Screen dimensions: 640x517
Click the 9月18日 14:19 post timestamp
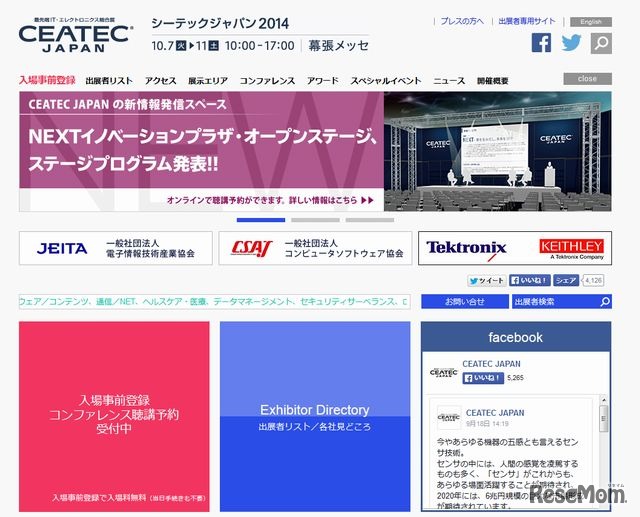[487, 424]
